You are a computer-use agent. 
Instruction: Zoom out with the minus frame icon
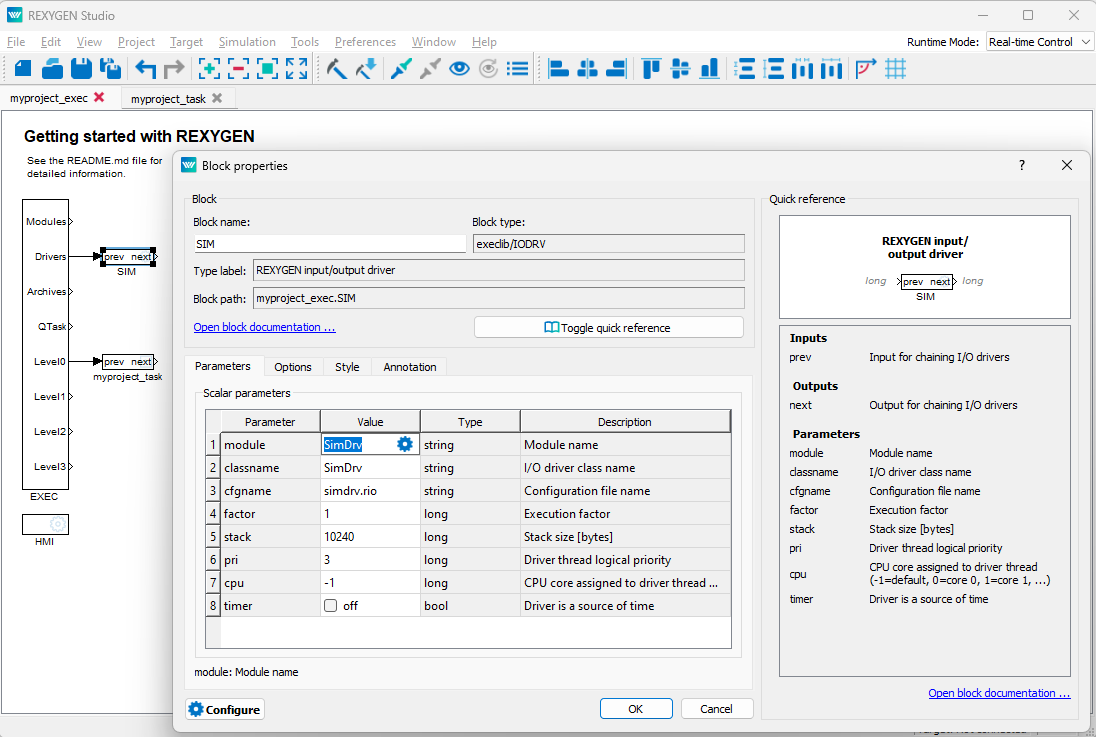click(x=238, y=69)
